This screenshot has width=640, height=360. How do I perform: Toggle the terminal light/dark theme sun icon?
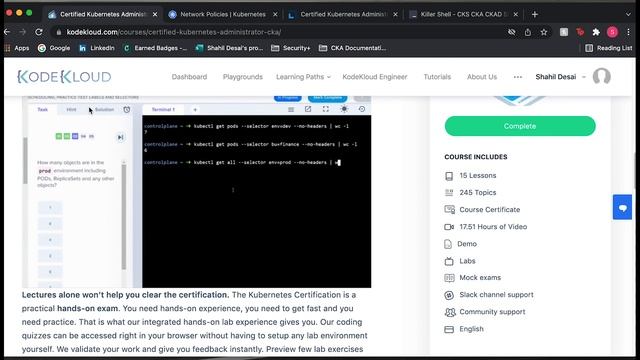point(344,109)
